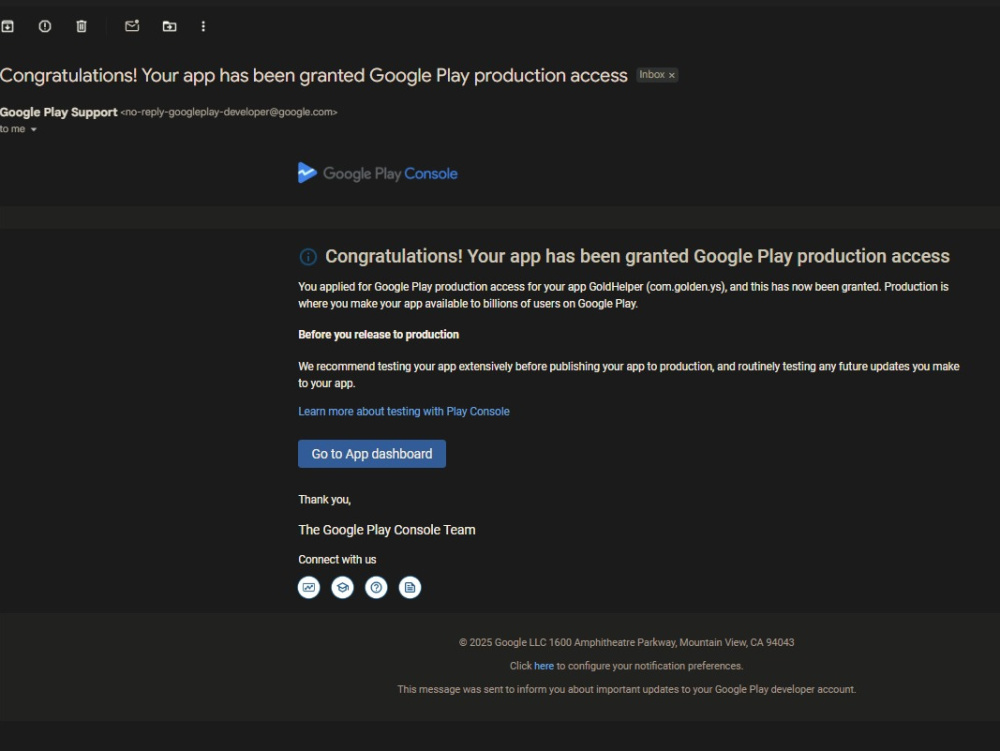Click the info icon beside Congratulations heading

pos(308,257)
